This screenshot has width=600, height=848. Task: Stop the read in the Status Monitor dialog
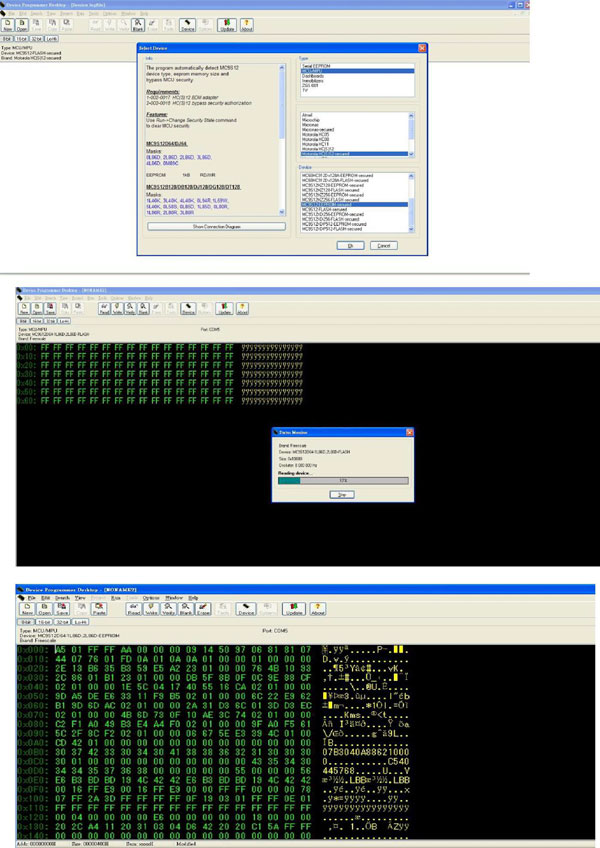click(x=342, y=495)
